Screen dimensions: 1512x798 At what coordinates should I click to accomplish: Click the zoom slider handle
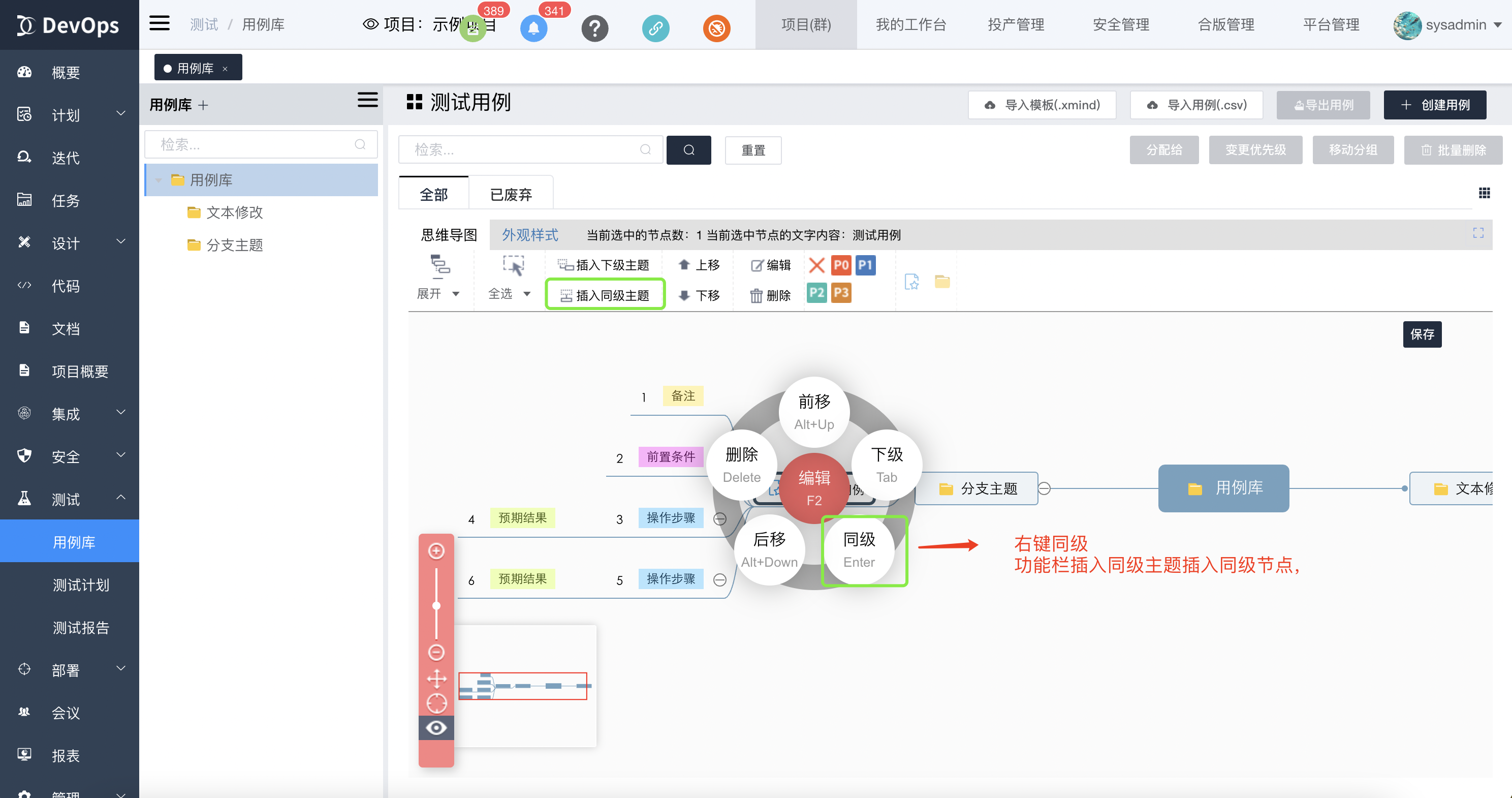[436, 605]
